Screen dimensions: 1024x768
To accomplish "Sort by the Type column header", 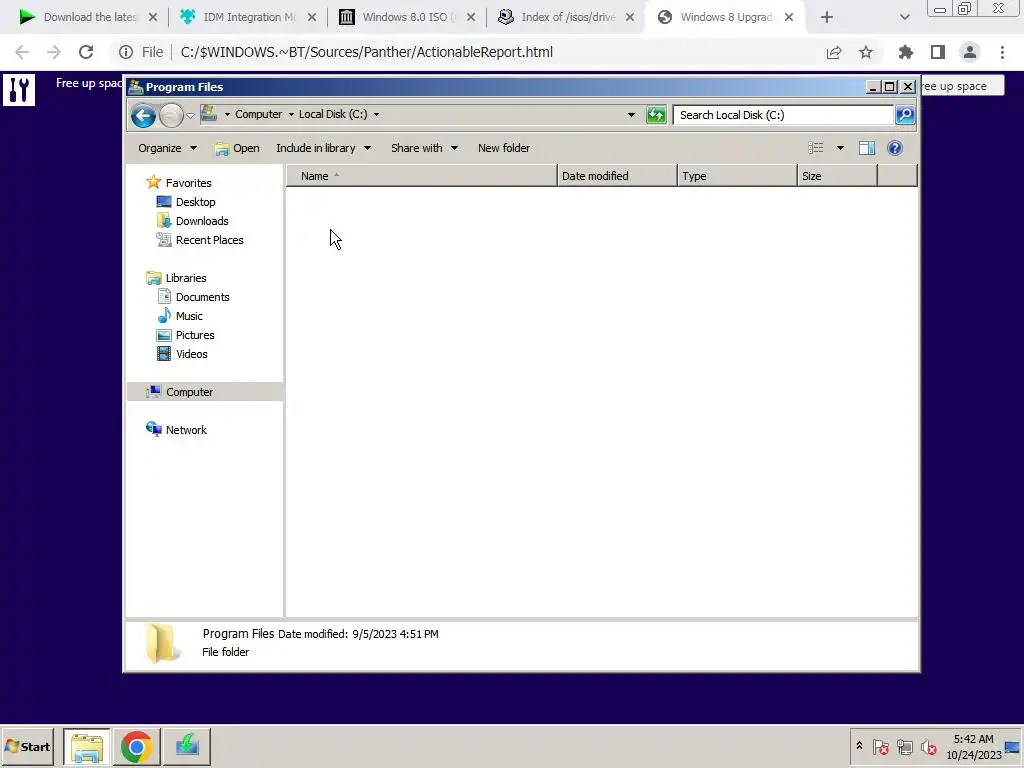I will [x=737, y=176].
